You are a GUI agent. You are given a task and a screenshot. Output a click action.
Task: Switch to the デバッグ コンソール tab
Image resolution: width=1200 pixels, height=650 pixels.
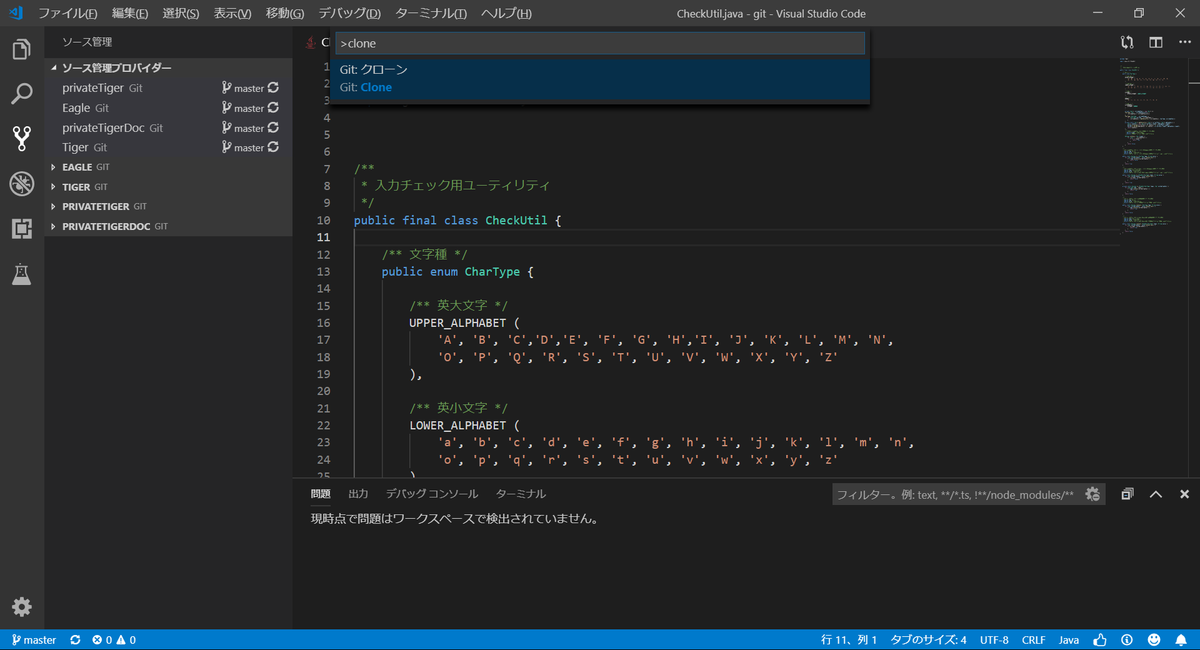click(432, 494)
